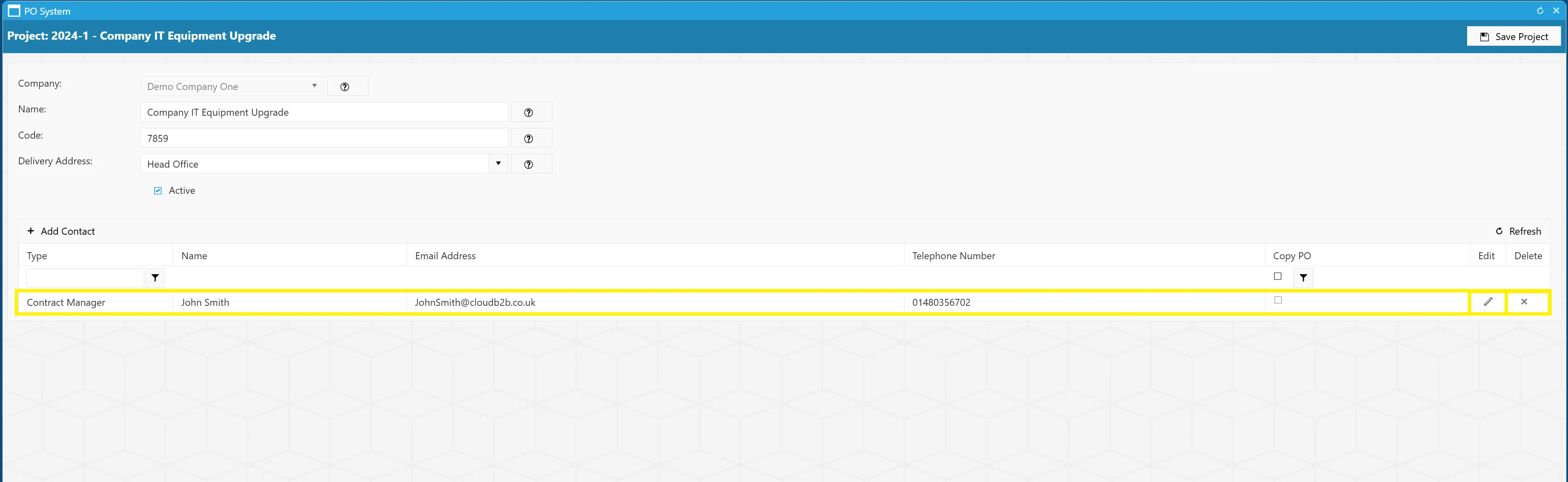Click into the Name field
Viewport: 1568px width, 482px height.
pos(324,113)
